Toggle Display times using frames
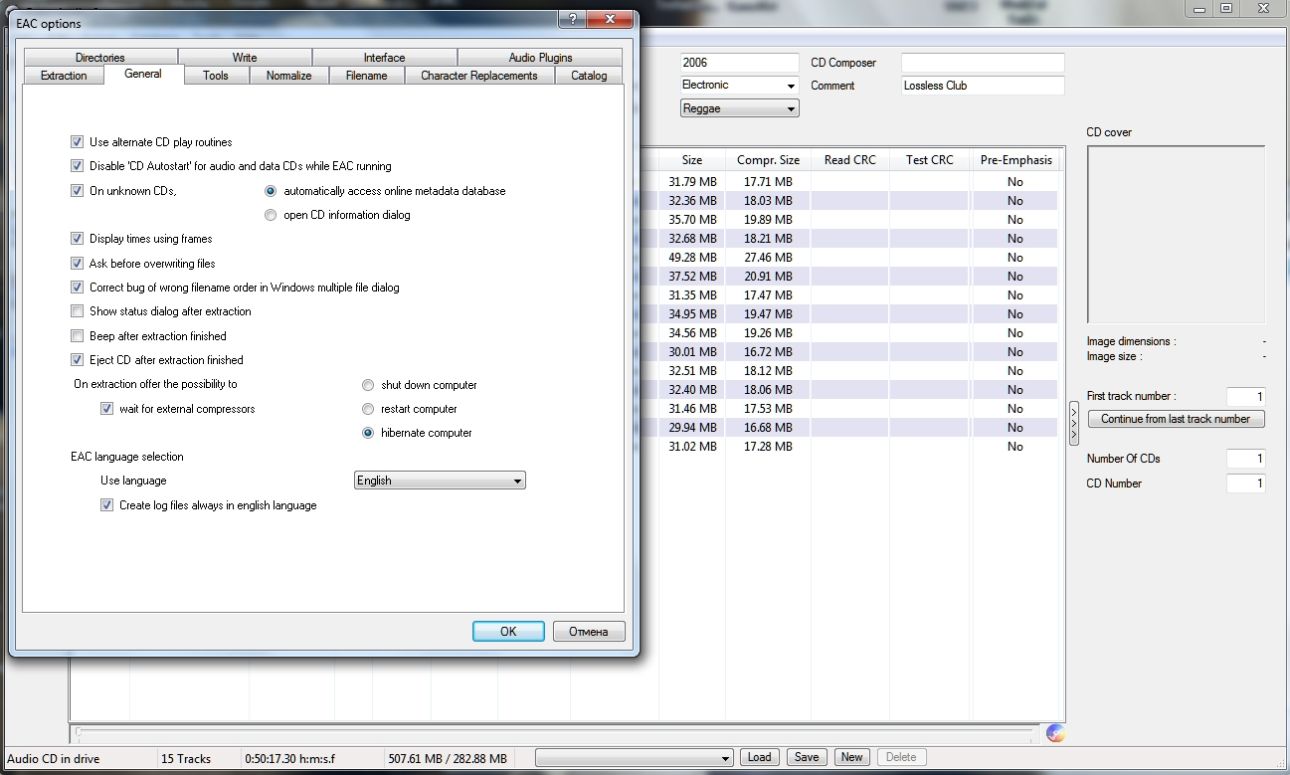The width and height of the screenshot is (1290, 775). tap(77, 239)
